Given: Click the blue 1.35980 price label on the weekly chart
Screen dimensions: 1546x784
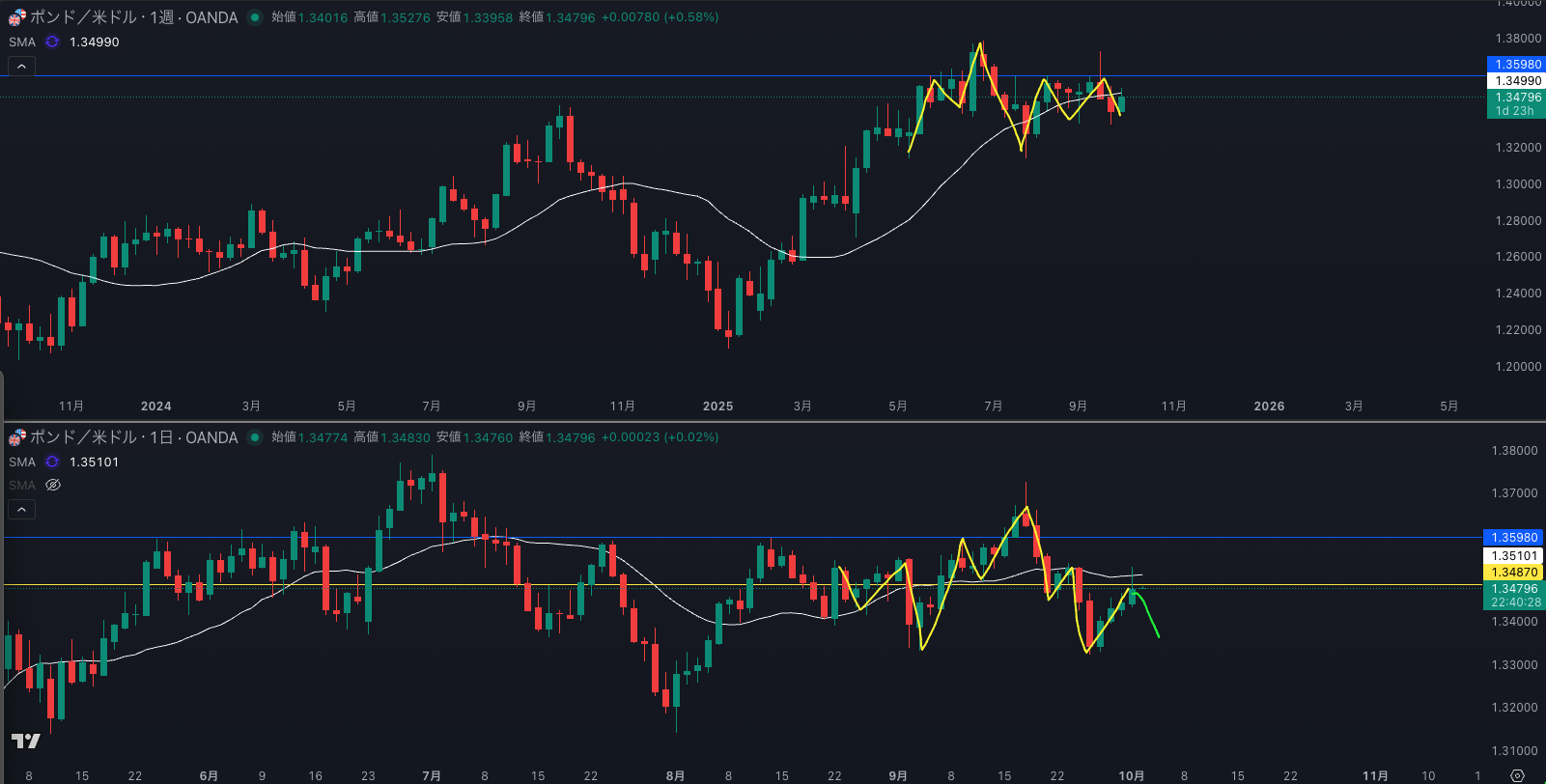Looking at the screenshot, I should [x=1515, y=65].
